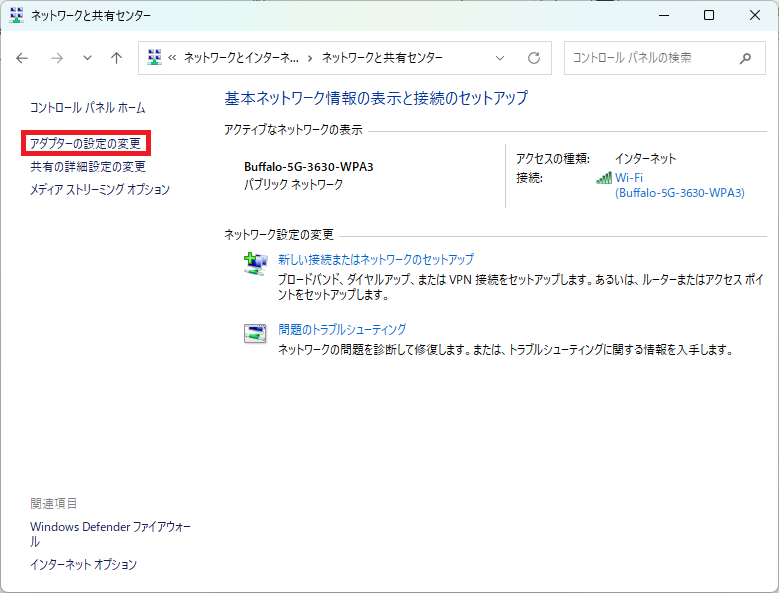Refresh the address bar view
The image size is (779, 593).
click(534, 58)
